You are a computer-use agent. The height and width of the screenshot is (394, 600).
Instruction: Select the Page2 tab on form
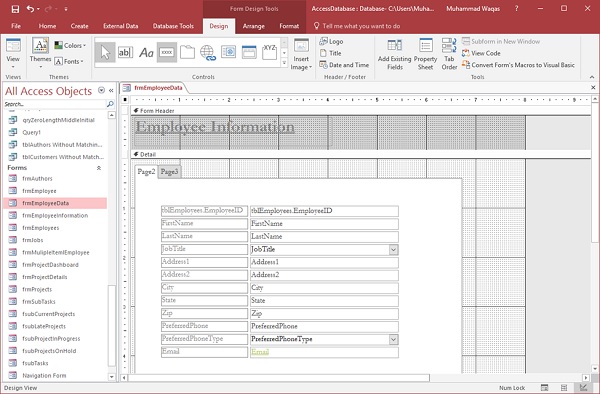[x=146, y=172]
